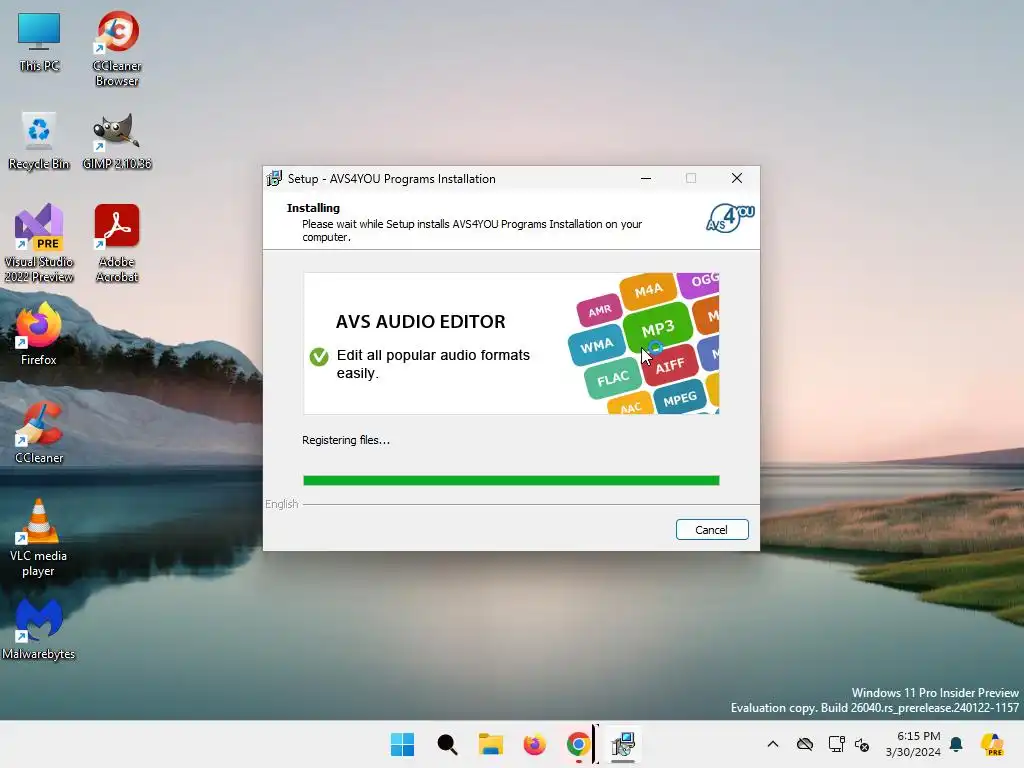
Task: Click the AVS4YOU logo in the setup header
Action: click(730, 217)
